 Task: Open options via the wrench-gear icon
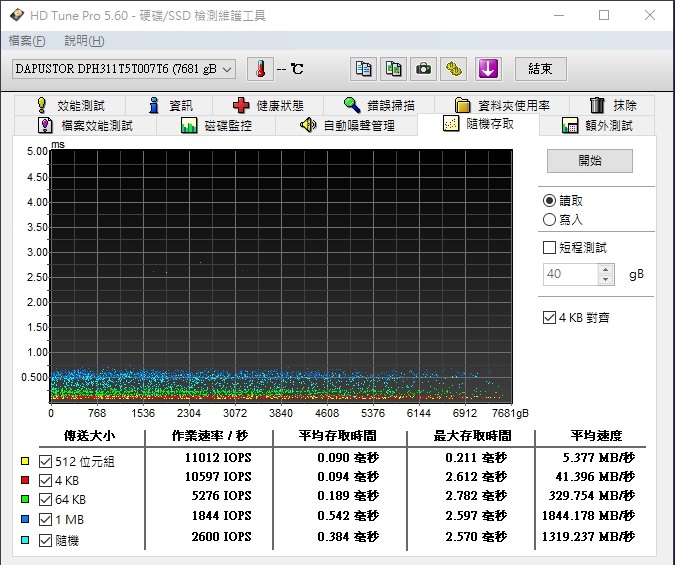[454, 69]
